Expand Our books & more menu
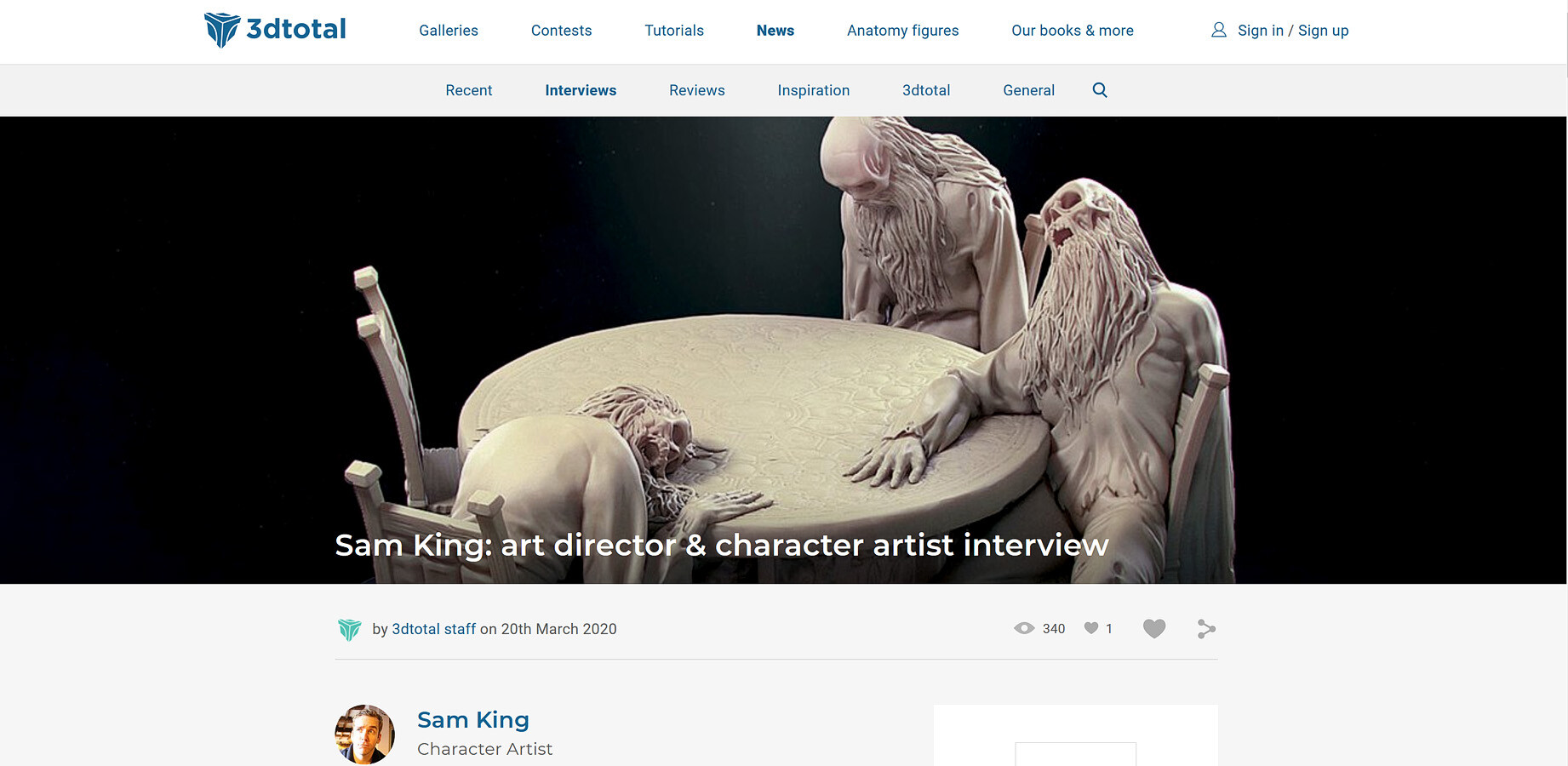The height and width of the screenshot is (766, 1568). point(1073,31)
